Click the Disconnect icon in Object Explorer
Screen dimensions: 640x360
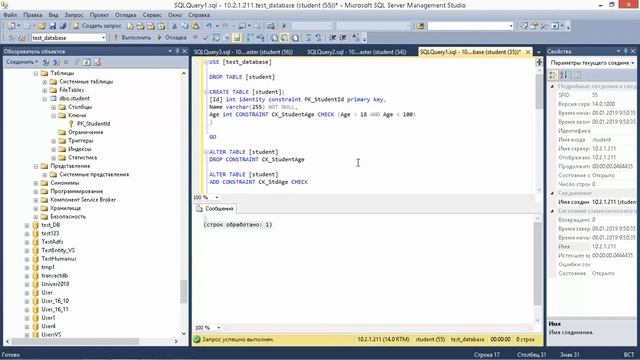(x=56, y=62)
